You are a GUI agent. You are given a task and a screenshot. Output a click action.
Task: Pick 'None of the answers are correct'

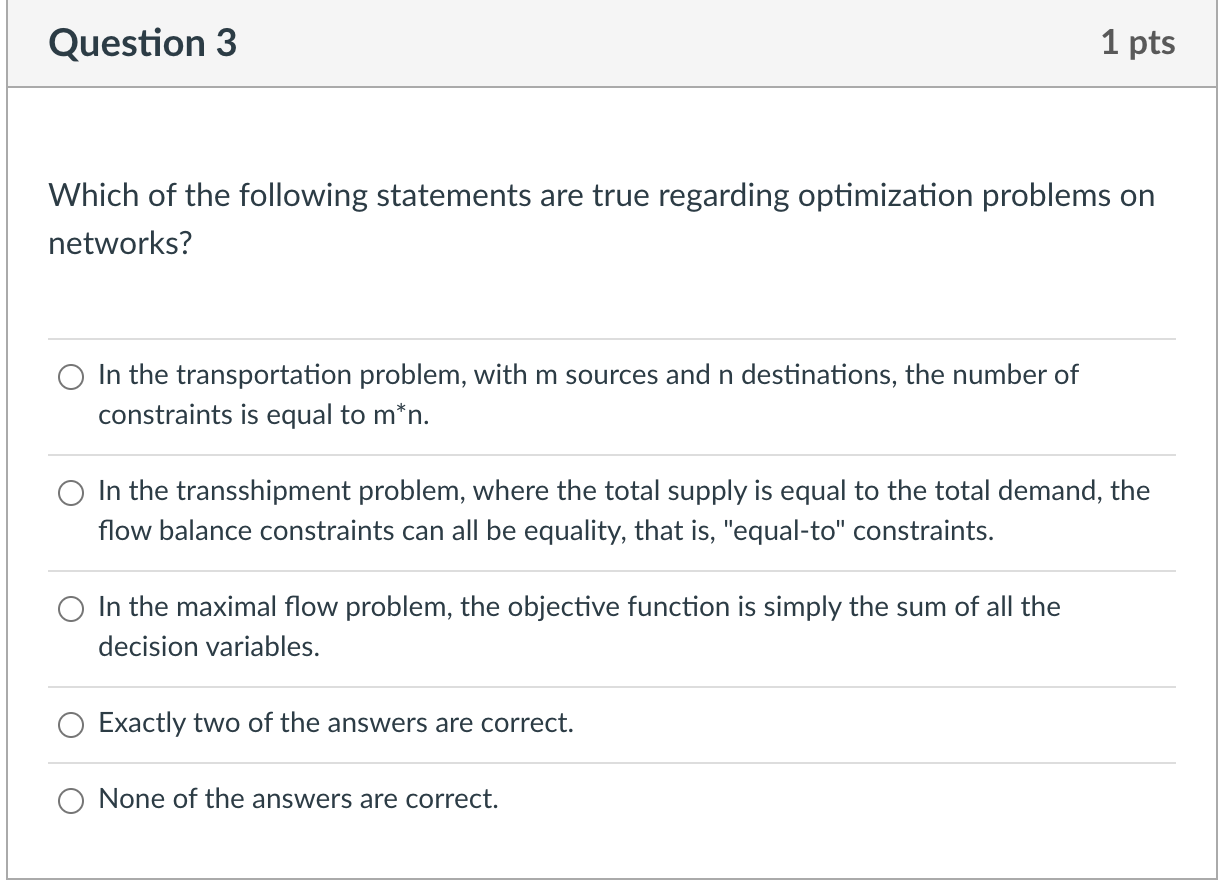(x=70, y=801)
